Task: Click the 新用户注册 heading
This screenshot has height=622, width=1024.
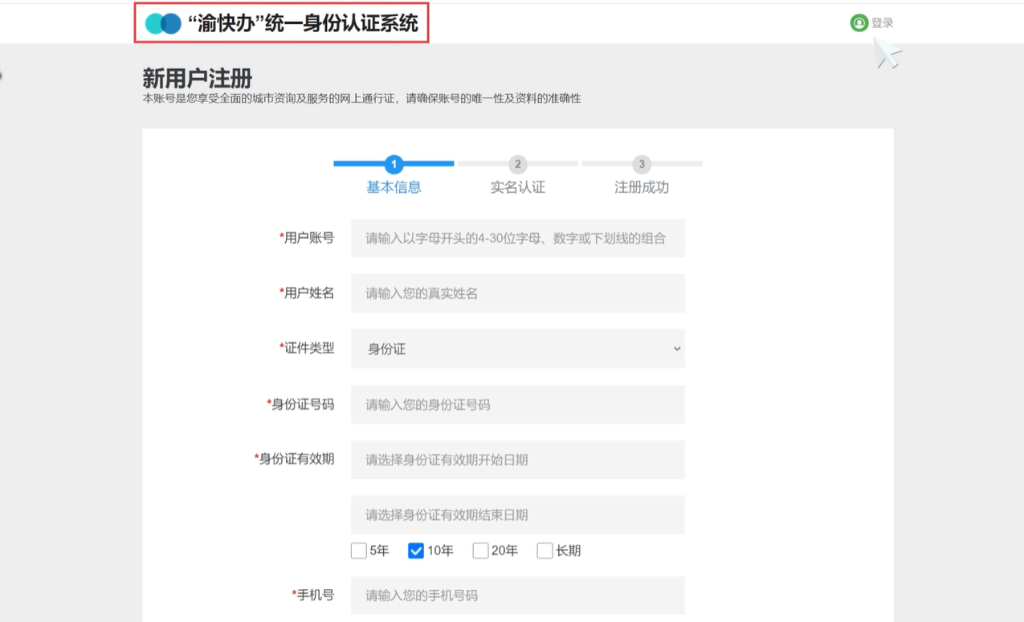Action: click(x=197, y=78)
